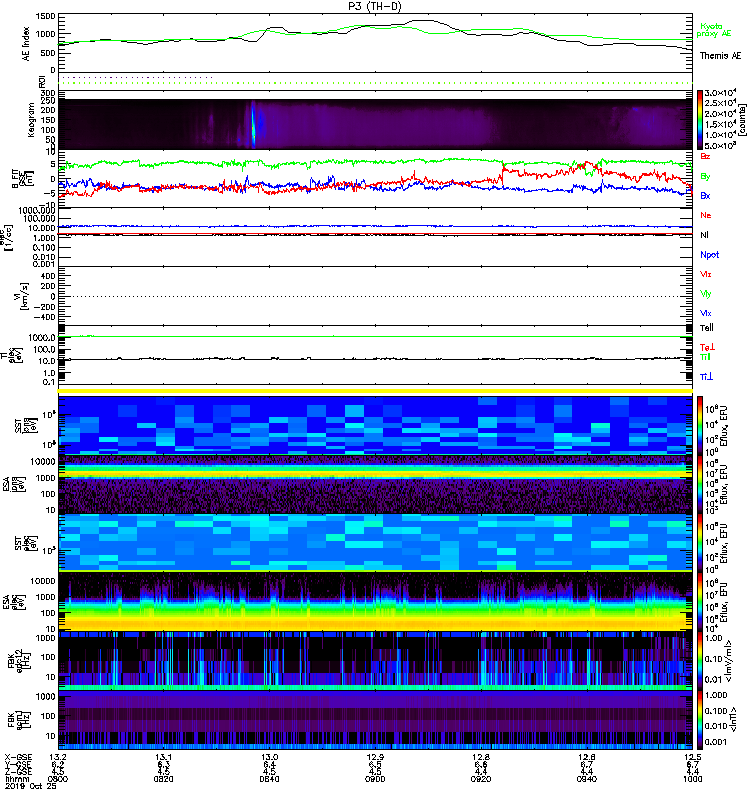Click the X-GSE value 13.0

pyautogui.click(x=269, y=757)
